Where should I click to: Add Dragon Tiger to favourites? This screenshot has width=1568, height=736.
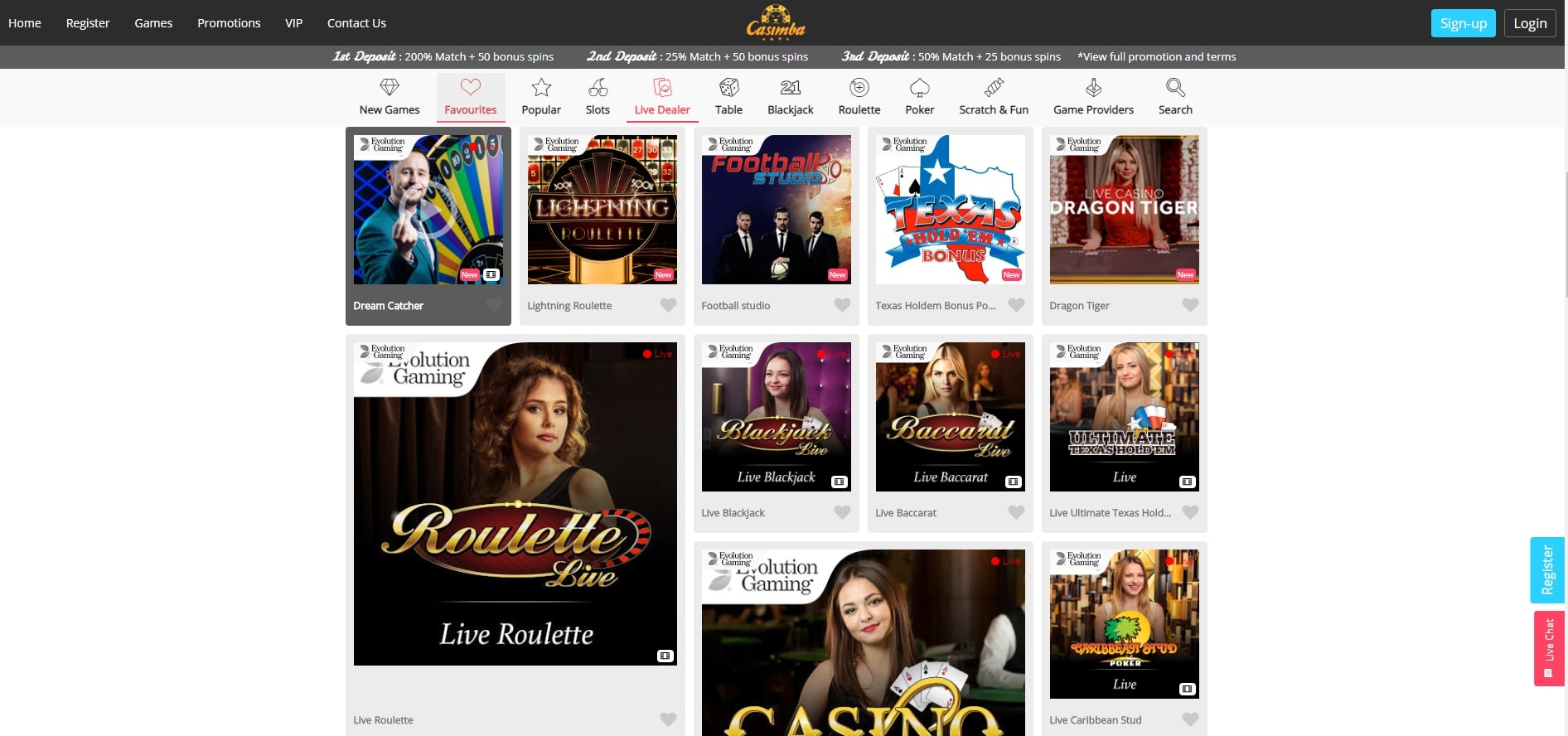1190,305
